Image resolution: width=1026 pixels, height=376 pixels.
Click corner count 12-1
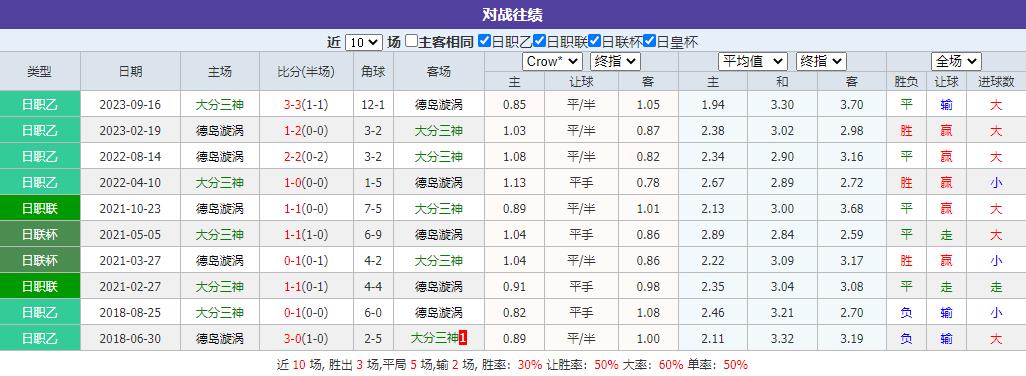[x=374, y=105]
